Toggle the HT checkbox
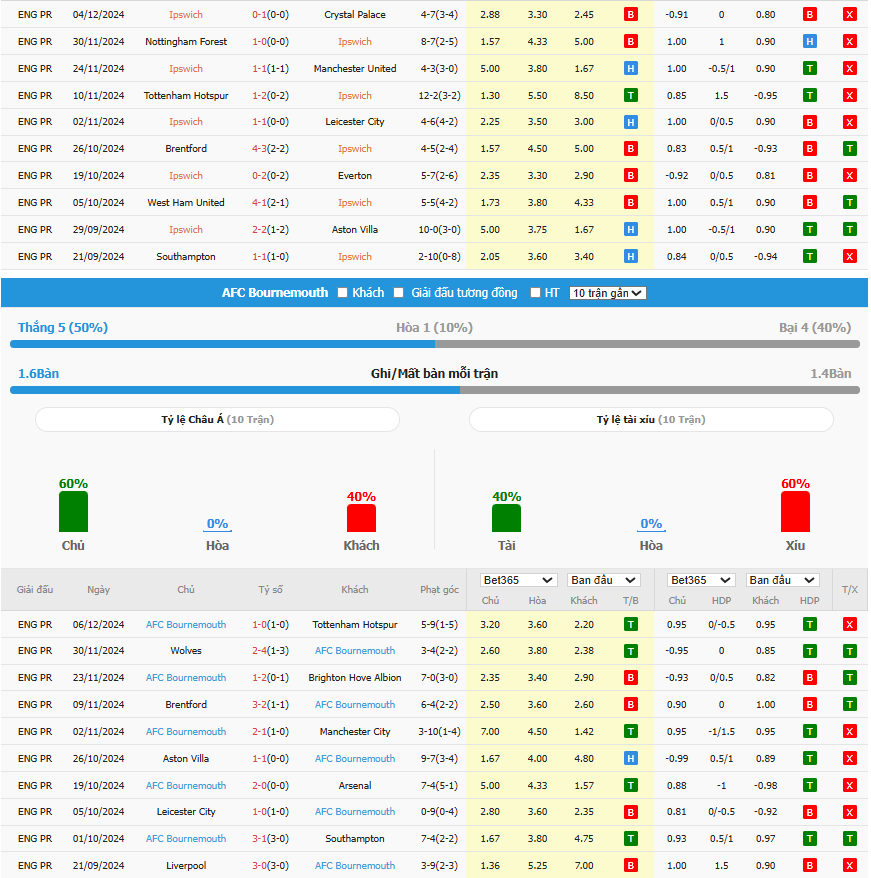 [535, 293]
